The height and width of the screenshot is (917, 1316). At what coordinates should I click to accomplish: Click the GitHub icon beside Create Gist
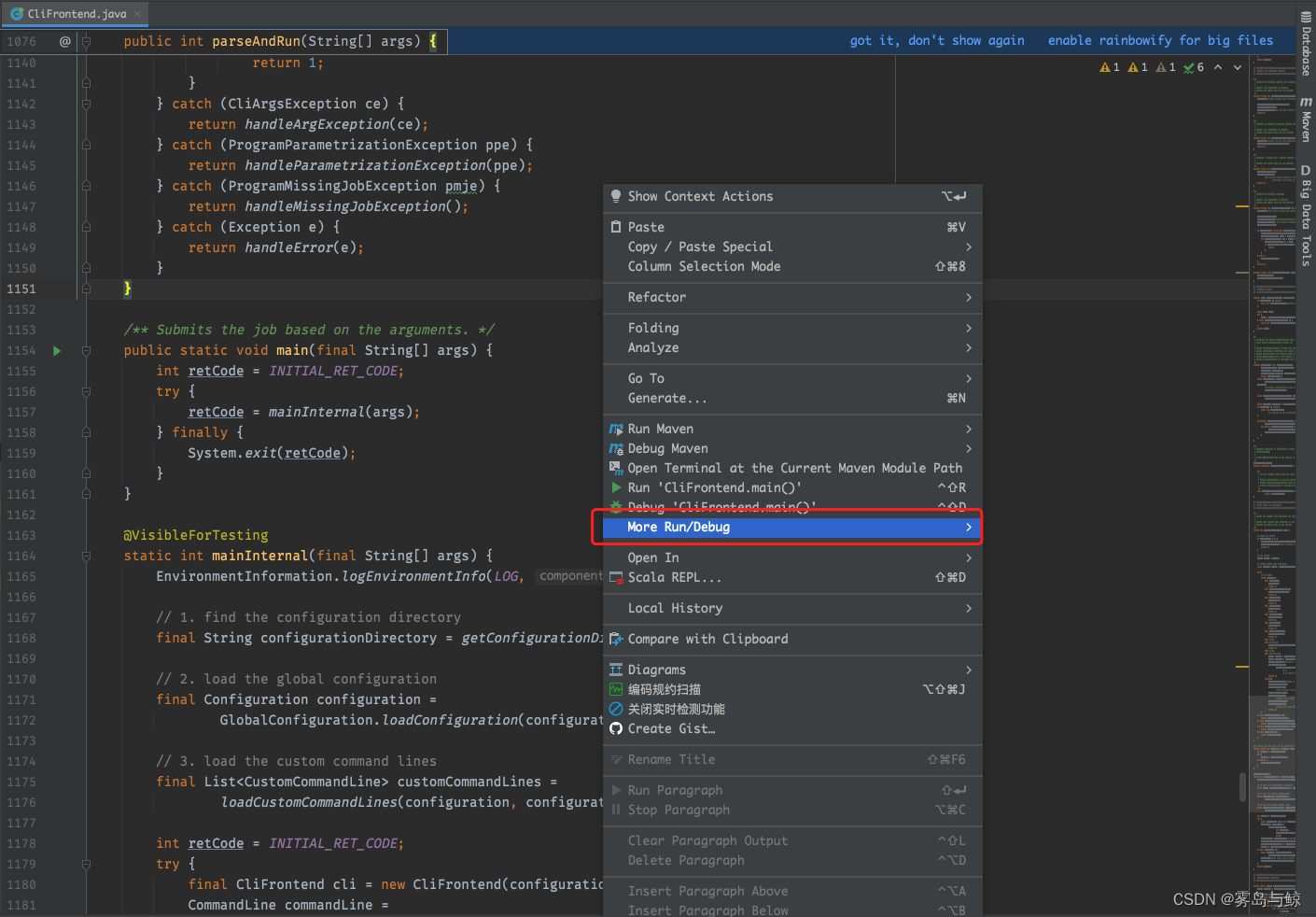[x=616, y=728]
